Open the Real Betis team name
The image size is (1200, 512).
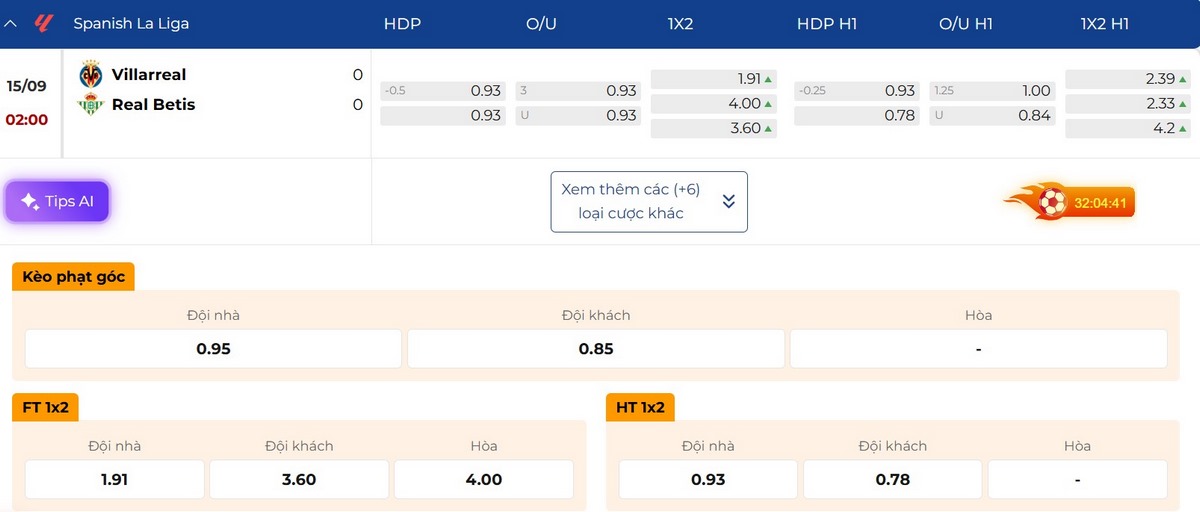(153, 104)
